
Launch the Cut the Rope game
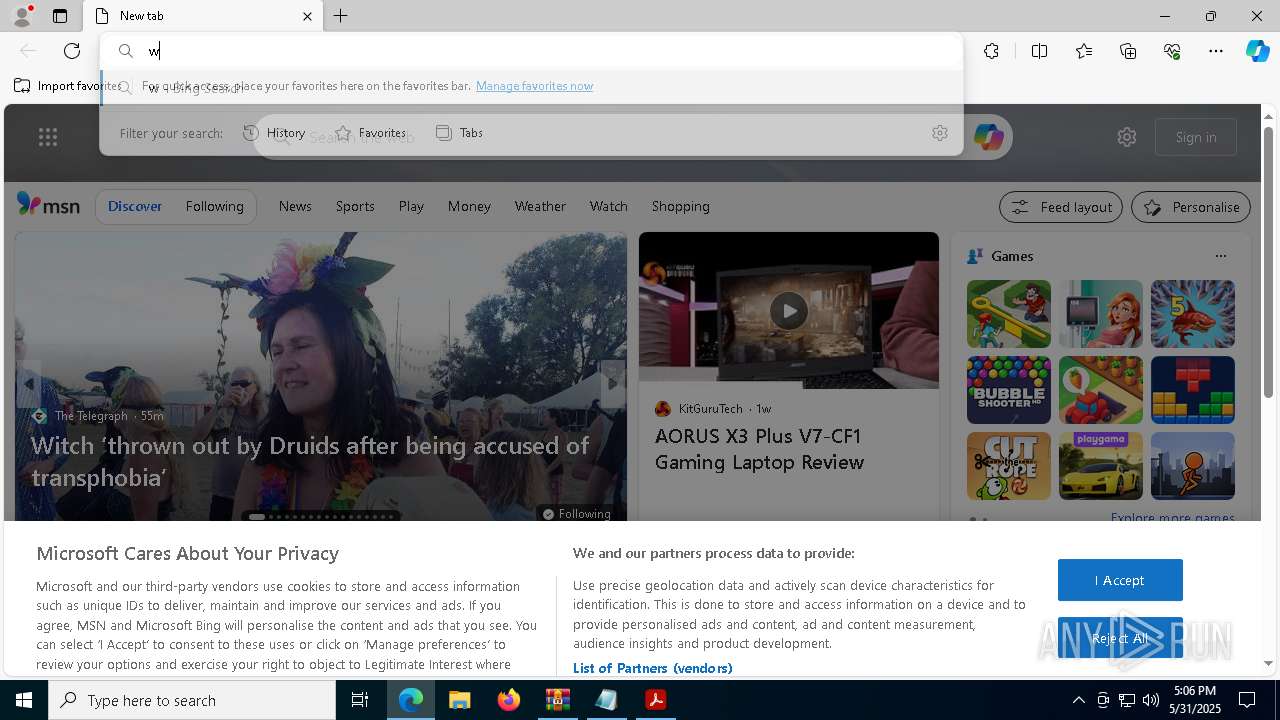(1008, 466)
